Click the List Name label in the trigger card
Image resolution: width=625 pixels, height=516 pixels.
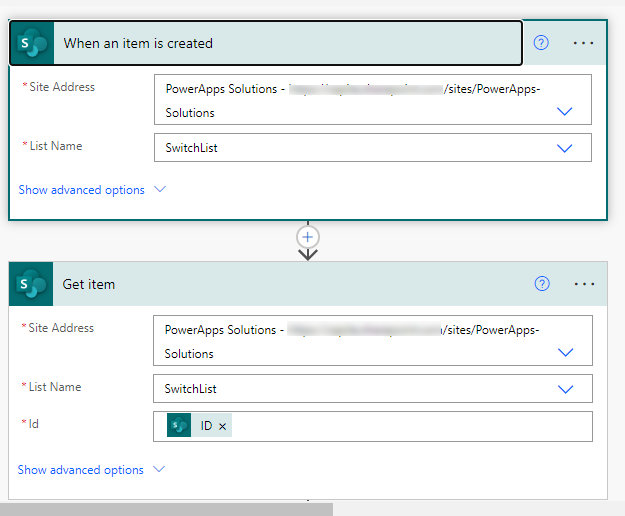point(56,146)
